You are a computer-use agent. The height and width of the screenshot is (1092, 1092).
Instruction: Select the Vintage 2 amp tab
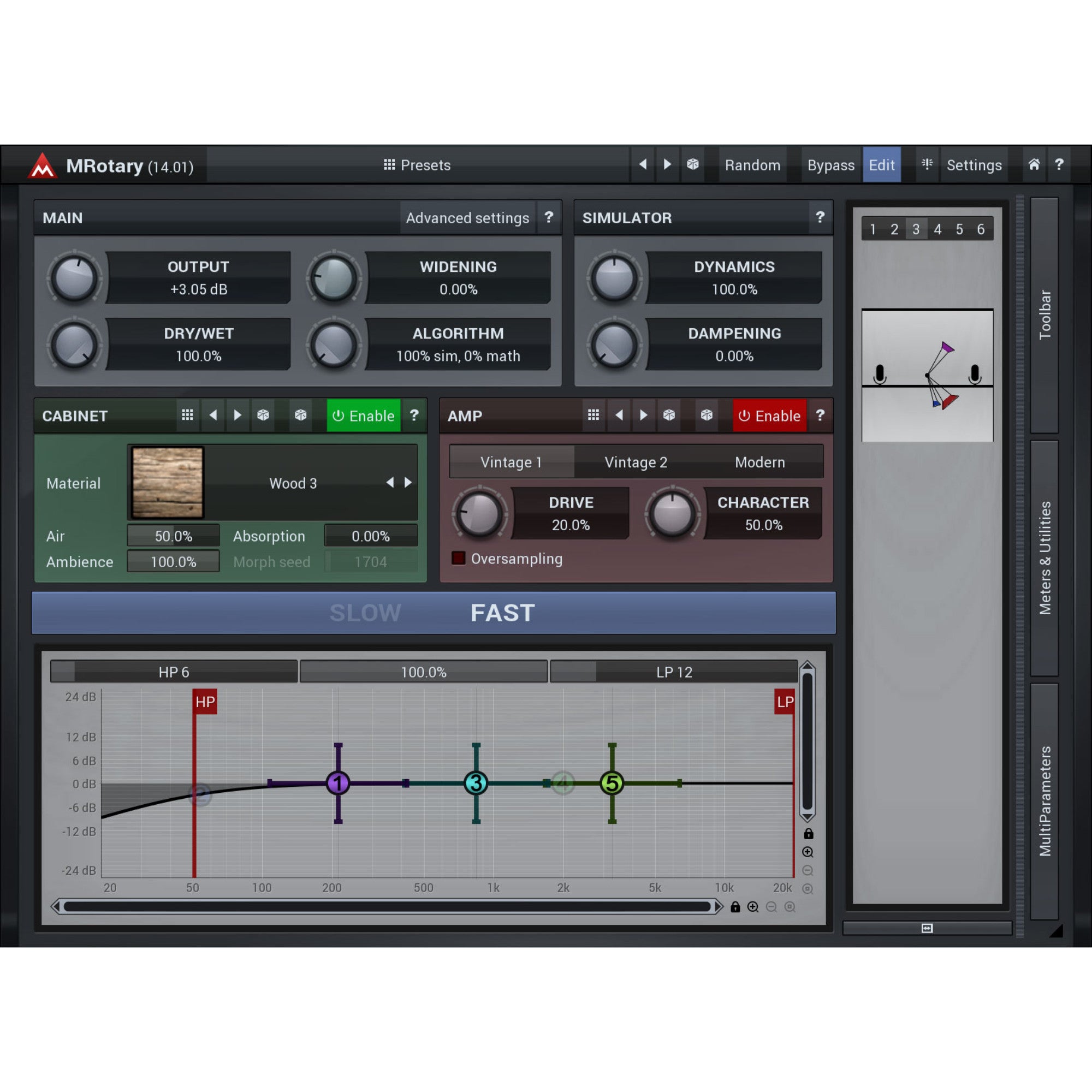click(636, 462)
